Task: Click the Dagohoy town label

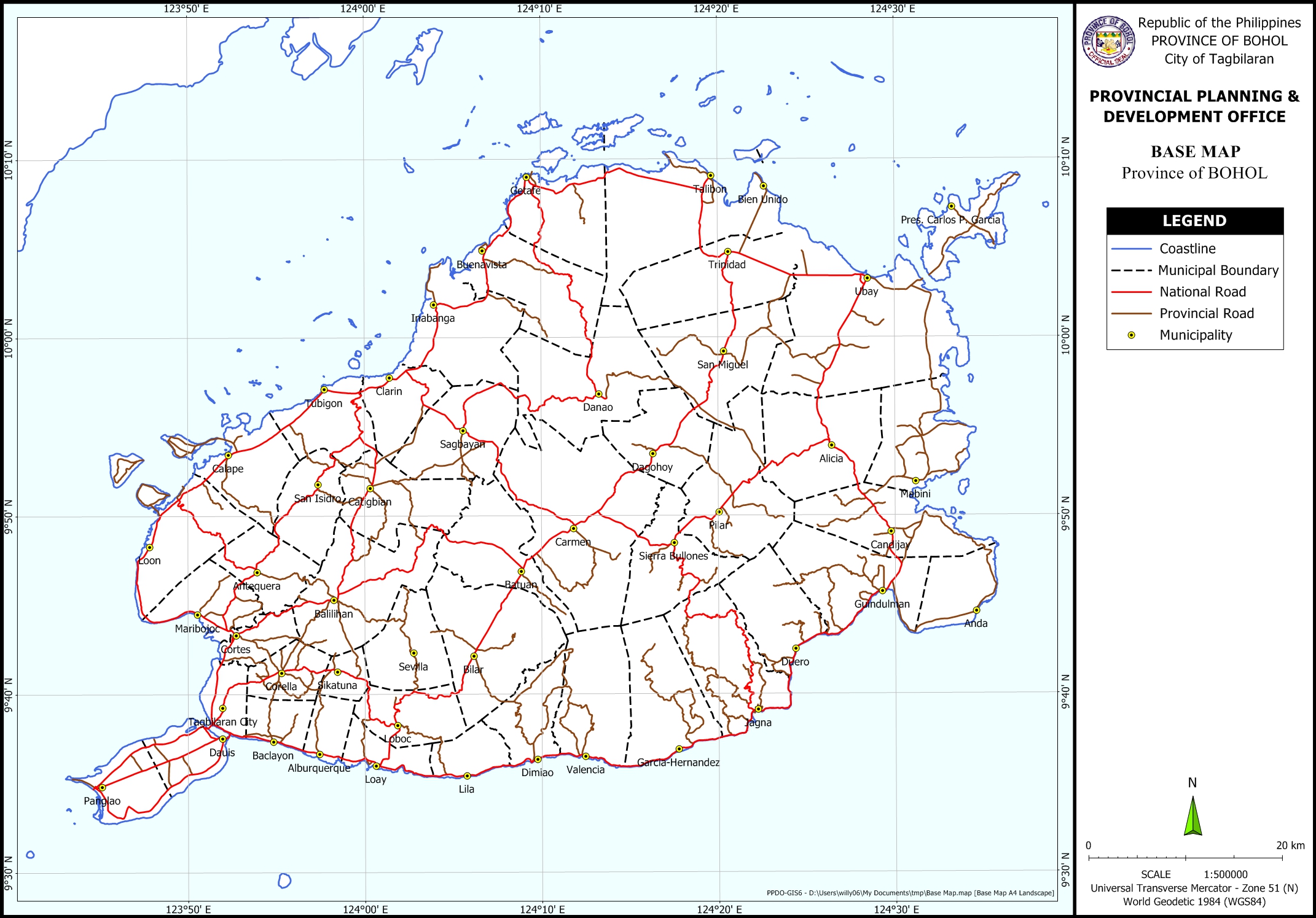Action: 652,467
